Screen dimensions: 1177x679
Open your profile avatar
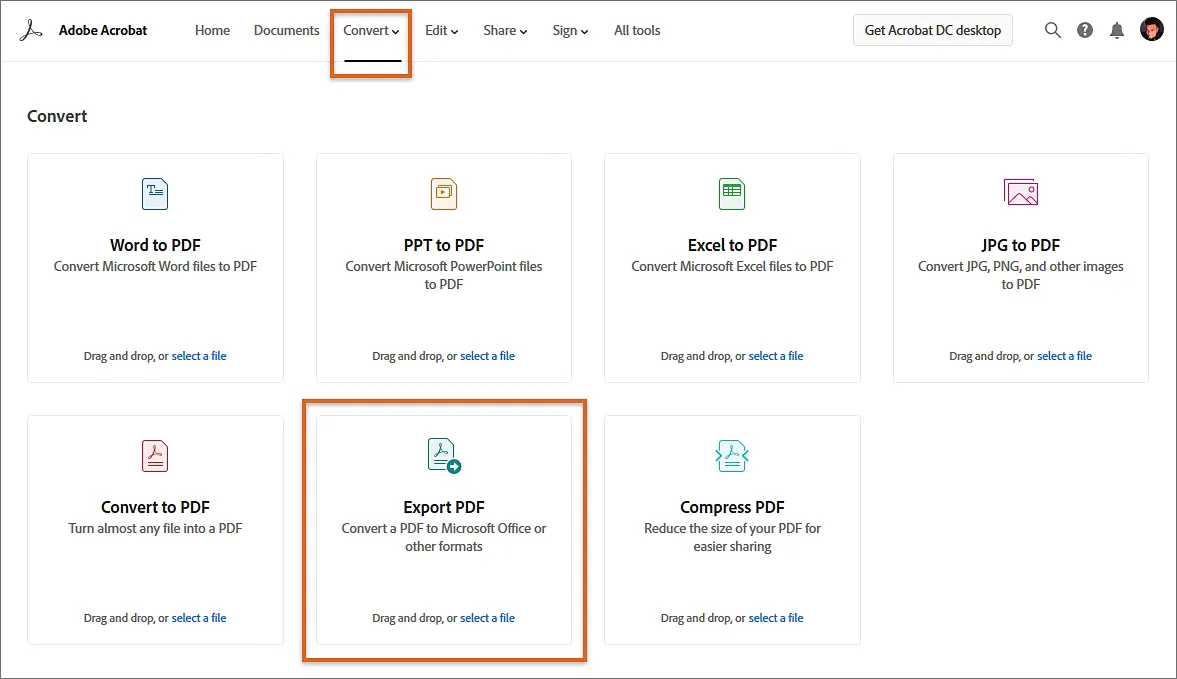click(1151, 29)
